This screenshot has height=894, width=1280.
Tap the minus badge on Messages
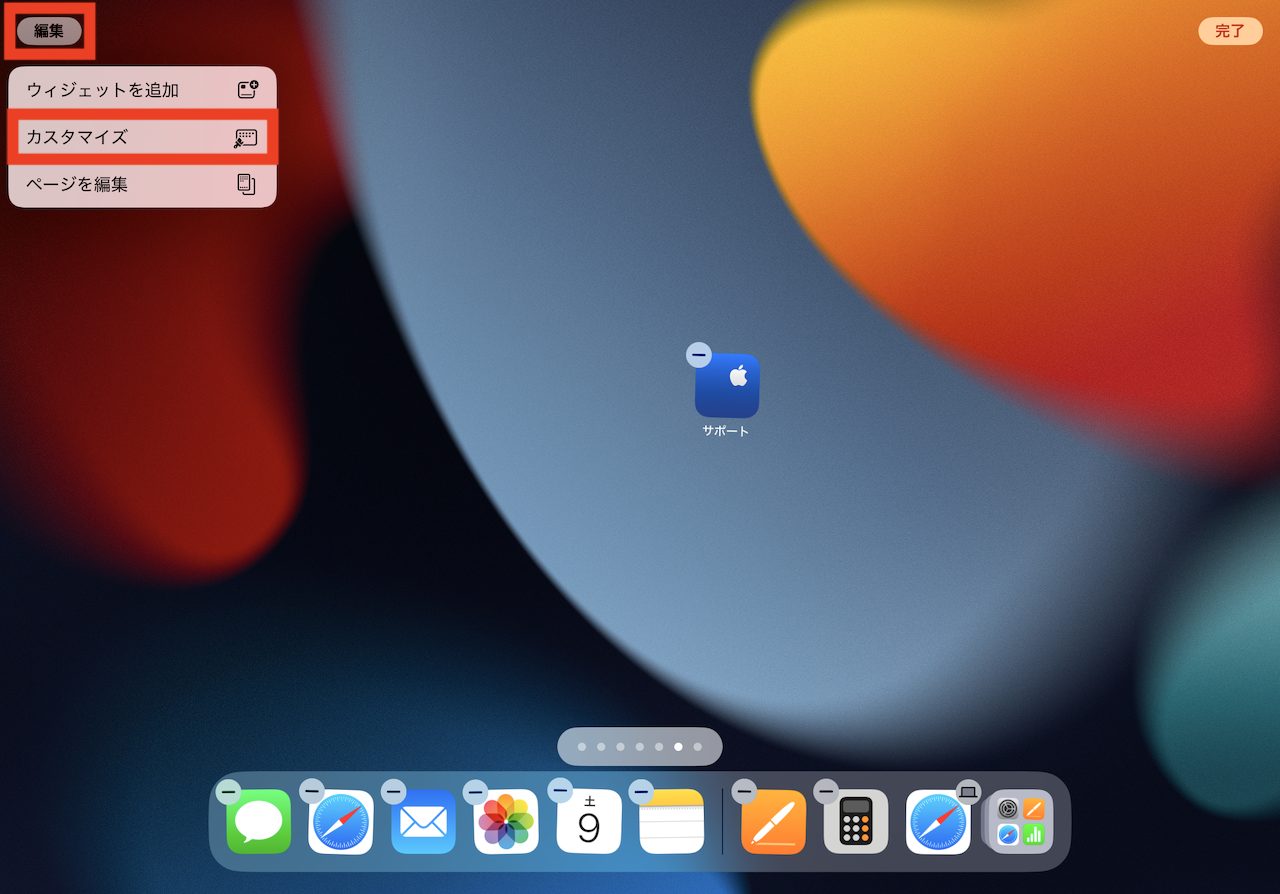[229, 792]
